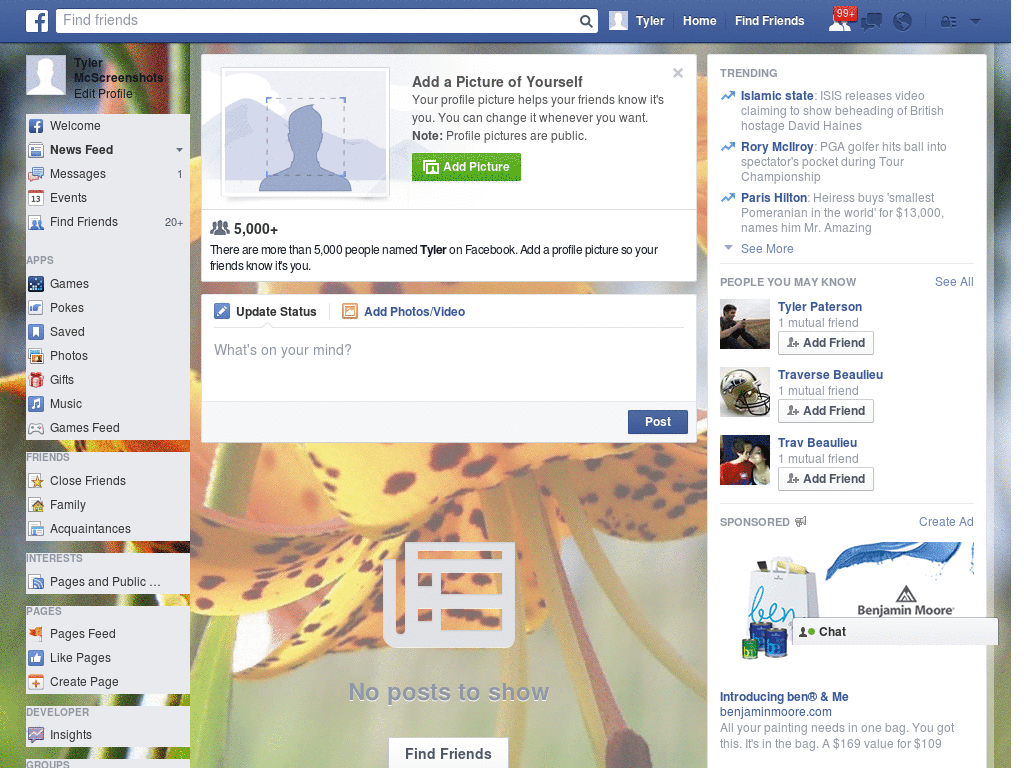The image size is (1024, 768).
Task: Click the Messages sidebar icon
Action: [36, 174]
